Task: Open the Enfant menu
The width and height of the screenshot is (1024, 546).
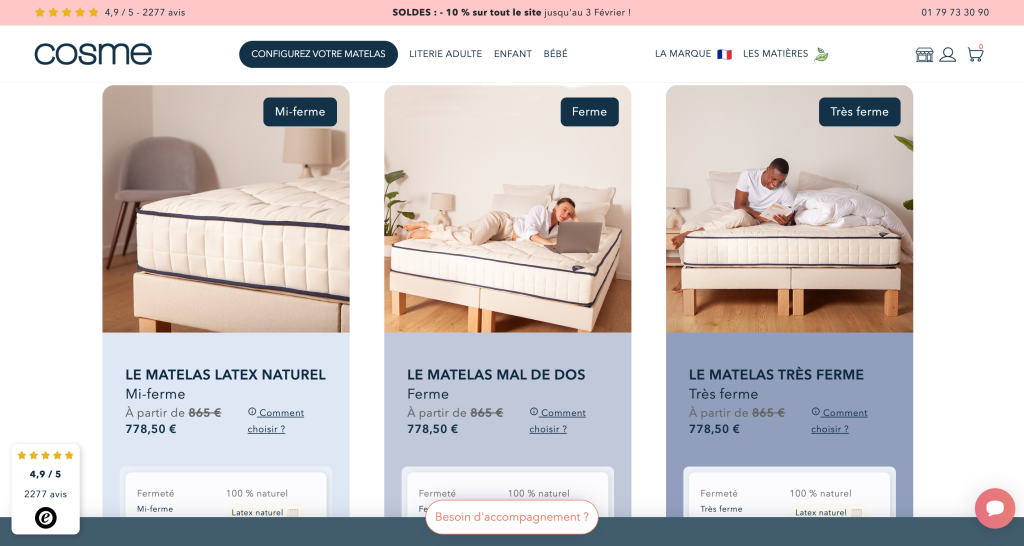Action: [x=513, y=54]
